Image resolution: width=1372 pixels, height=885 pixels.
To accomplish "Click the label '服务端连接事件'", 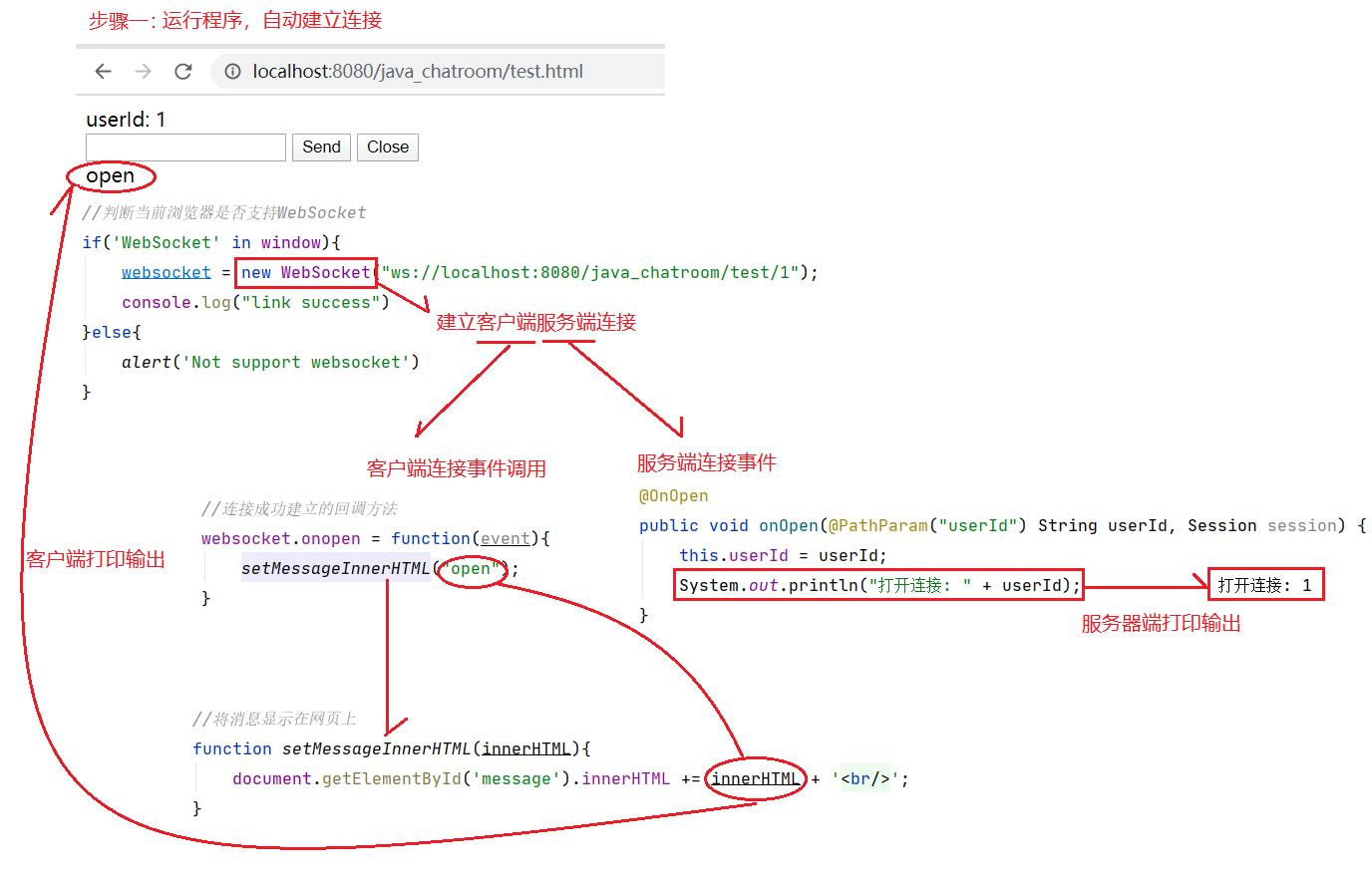I will (x=706, y=462).
